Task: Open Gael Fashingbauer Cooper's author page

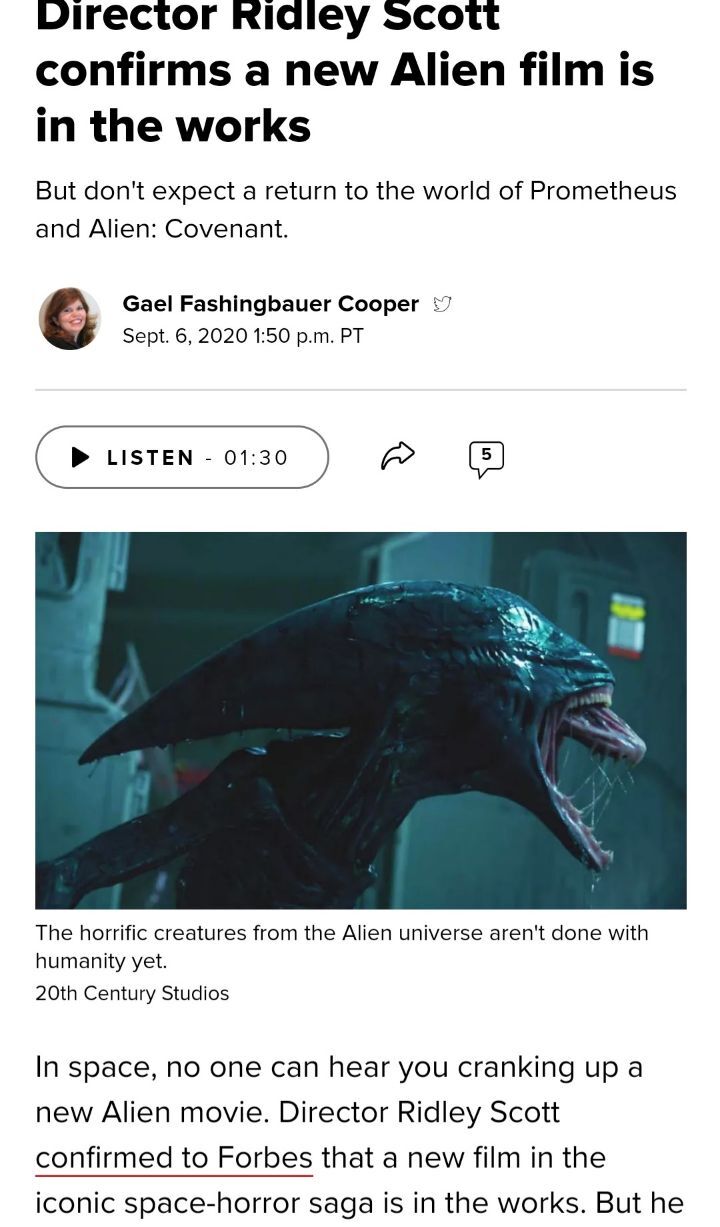Action: (x=270, y=303)
